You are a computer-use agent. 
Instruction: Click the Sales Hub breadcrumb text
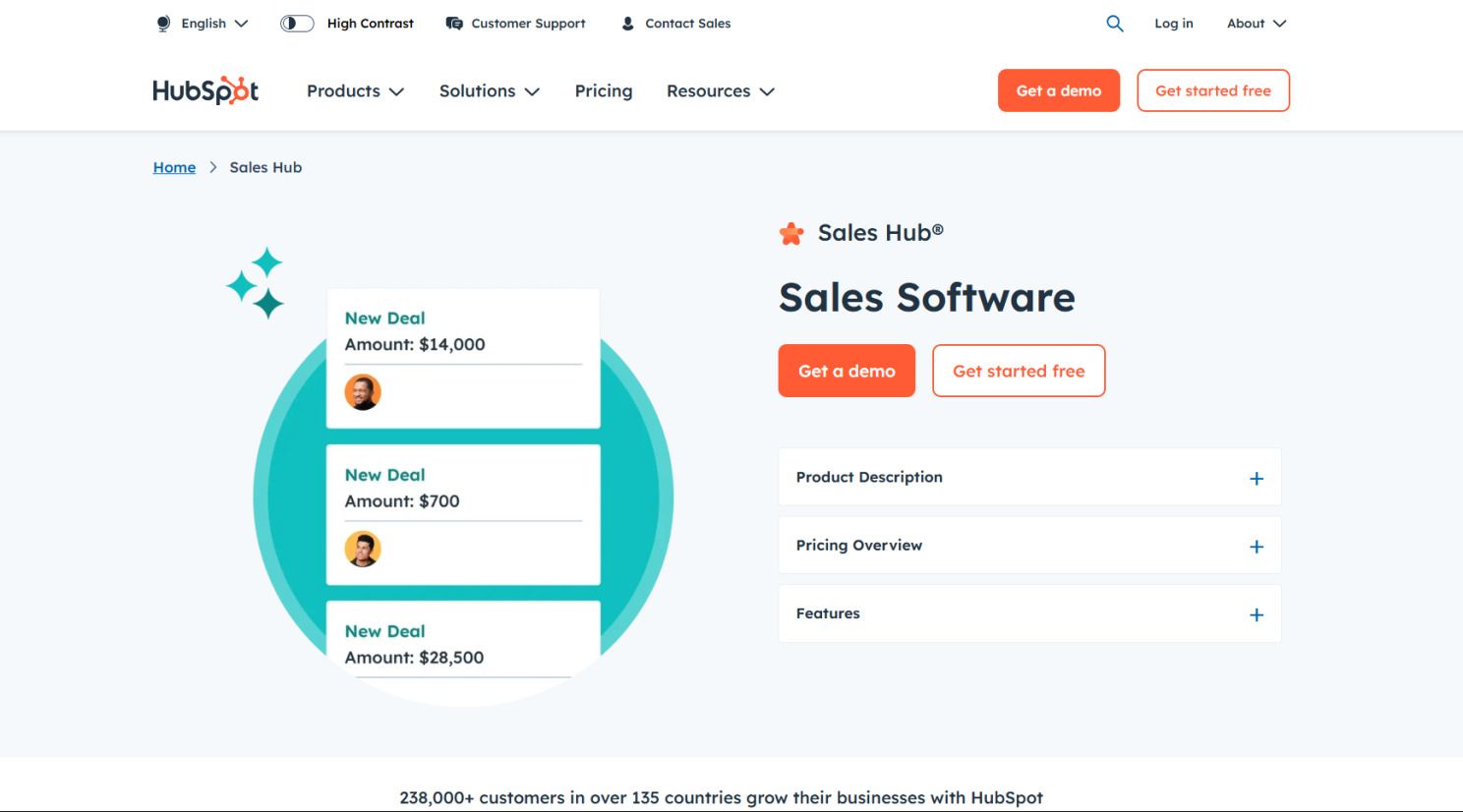coord(265,167)
